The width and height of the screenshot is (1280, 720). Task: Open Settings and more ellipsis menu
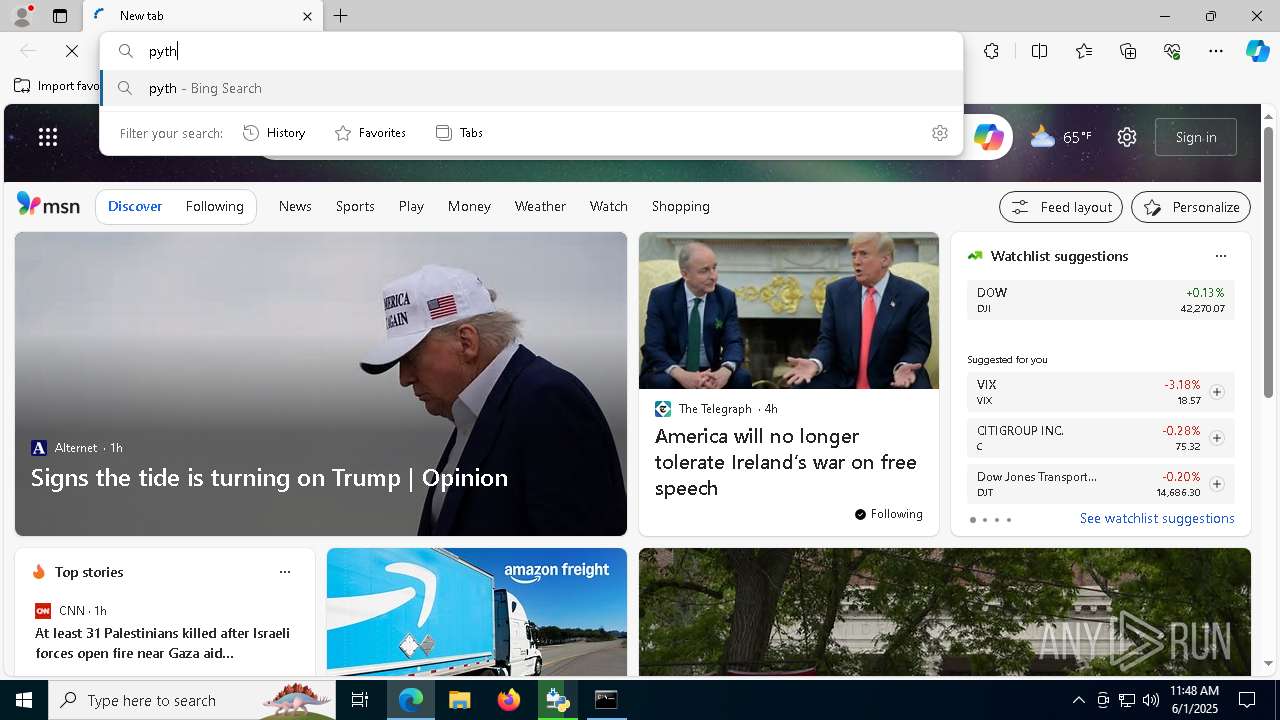[x=1216, y=51]
